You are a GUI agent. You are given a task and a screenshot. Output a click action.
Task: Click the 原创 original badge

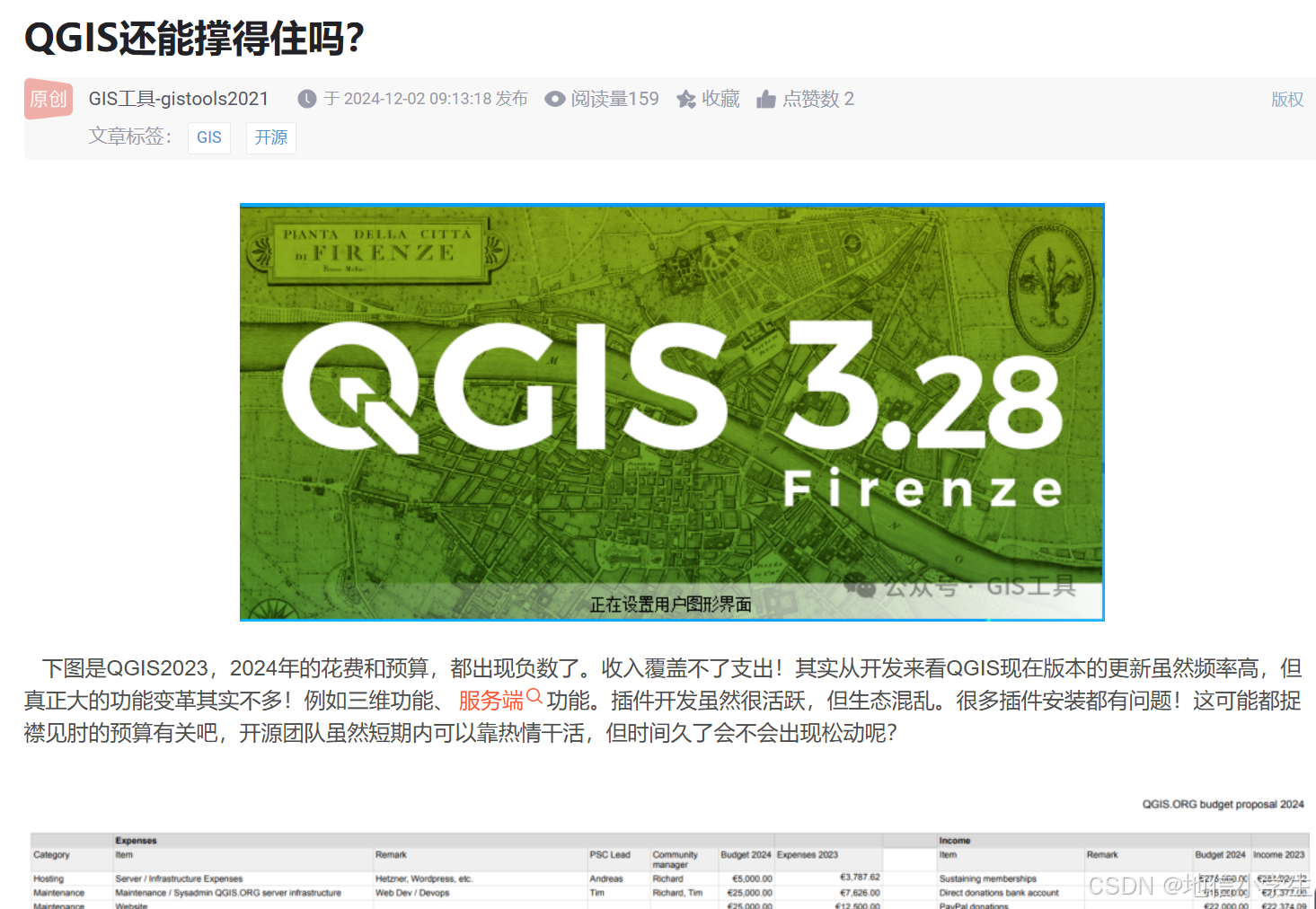49,99
